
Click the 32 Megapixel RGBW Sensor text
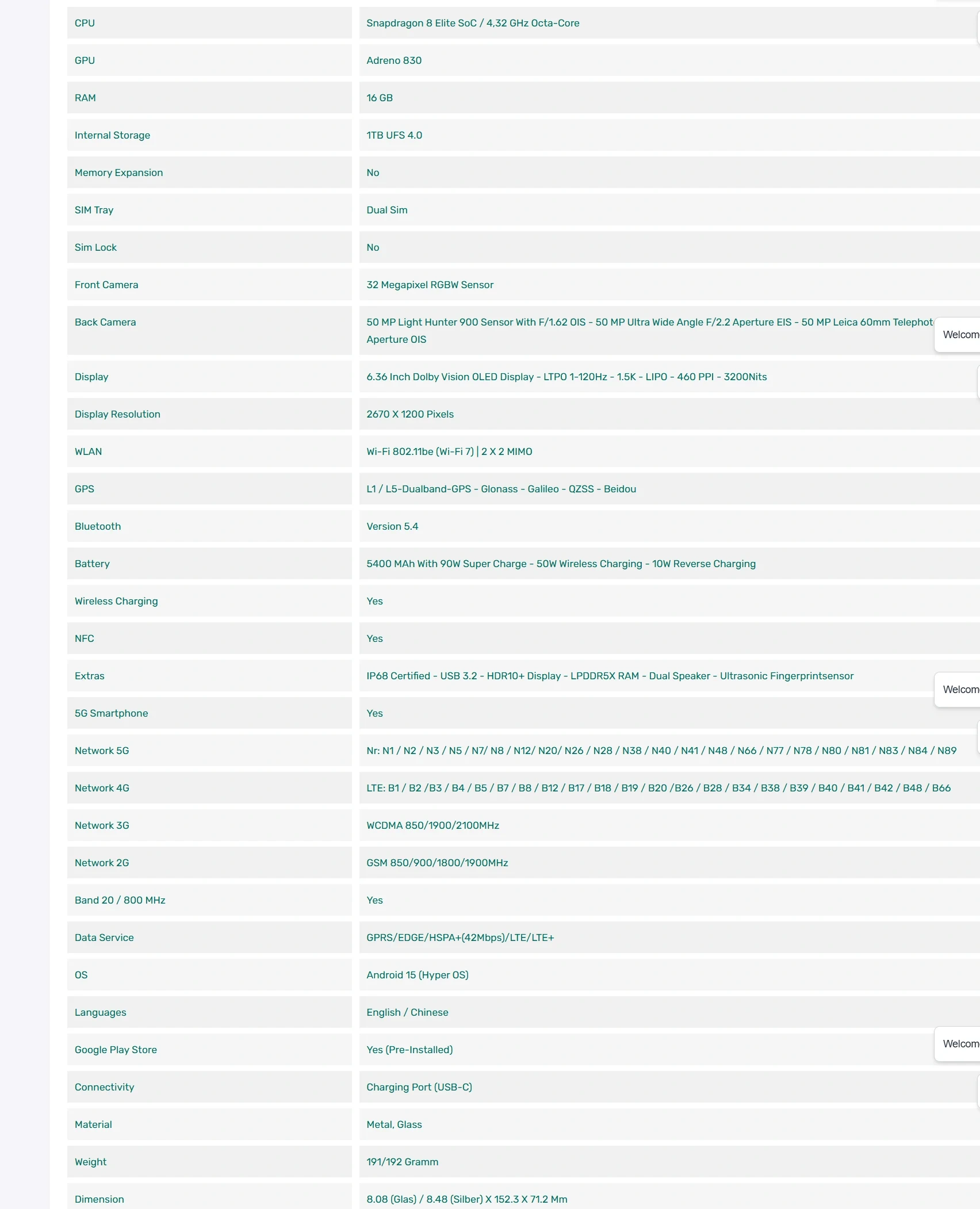[430, 285]
